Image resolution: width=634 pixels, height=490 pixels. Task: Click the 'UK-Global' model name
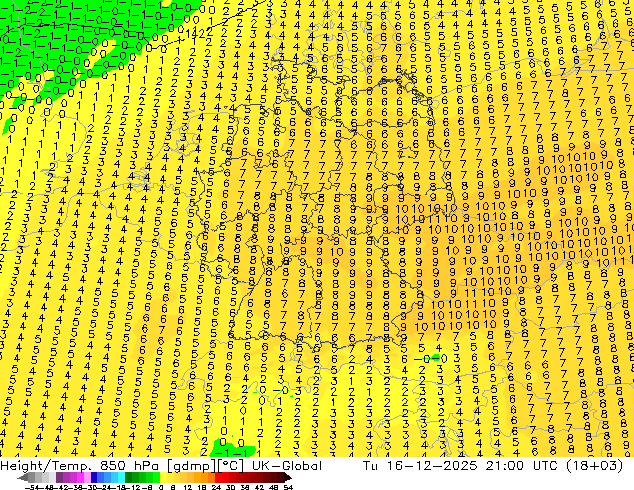(x=287, y=466)
